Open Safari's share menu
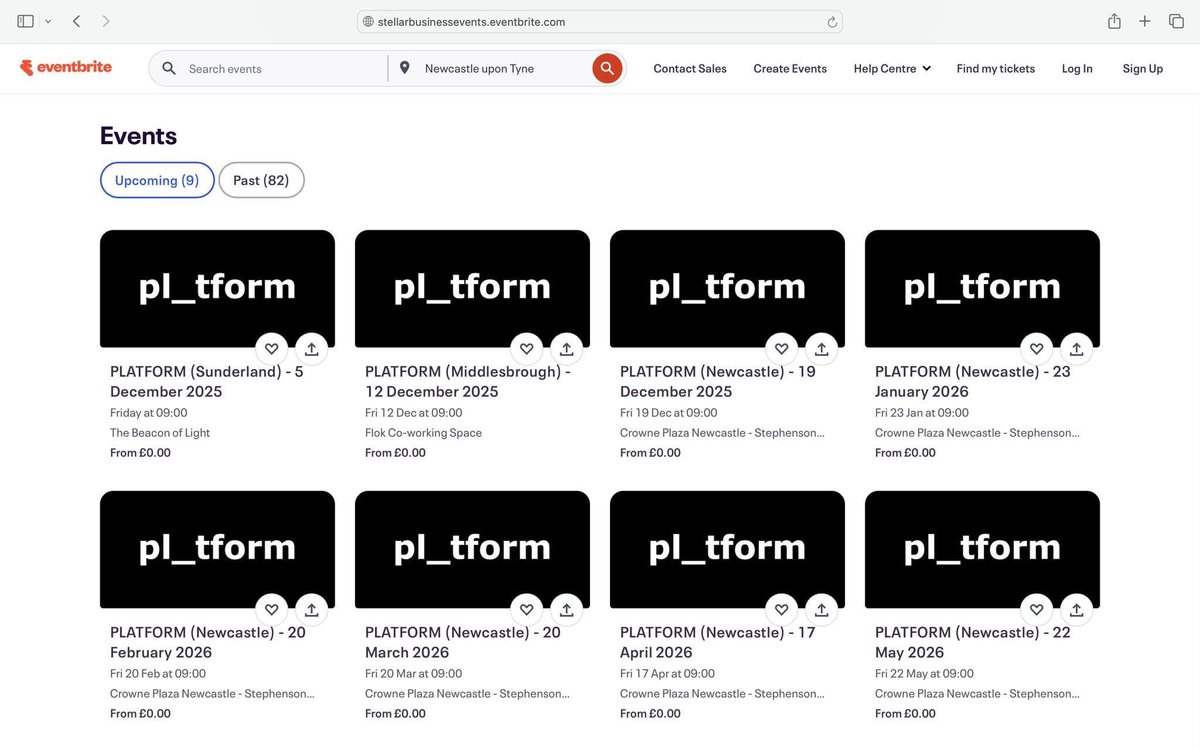The width and height of the screenshot is (1200, 750). pyautogui.click(x=1114, y=21)
